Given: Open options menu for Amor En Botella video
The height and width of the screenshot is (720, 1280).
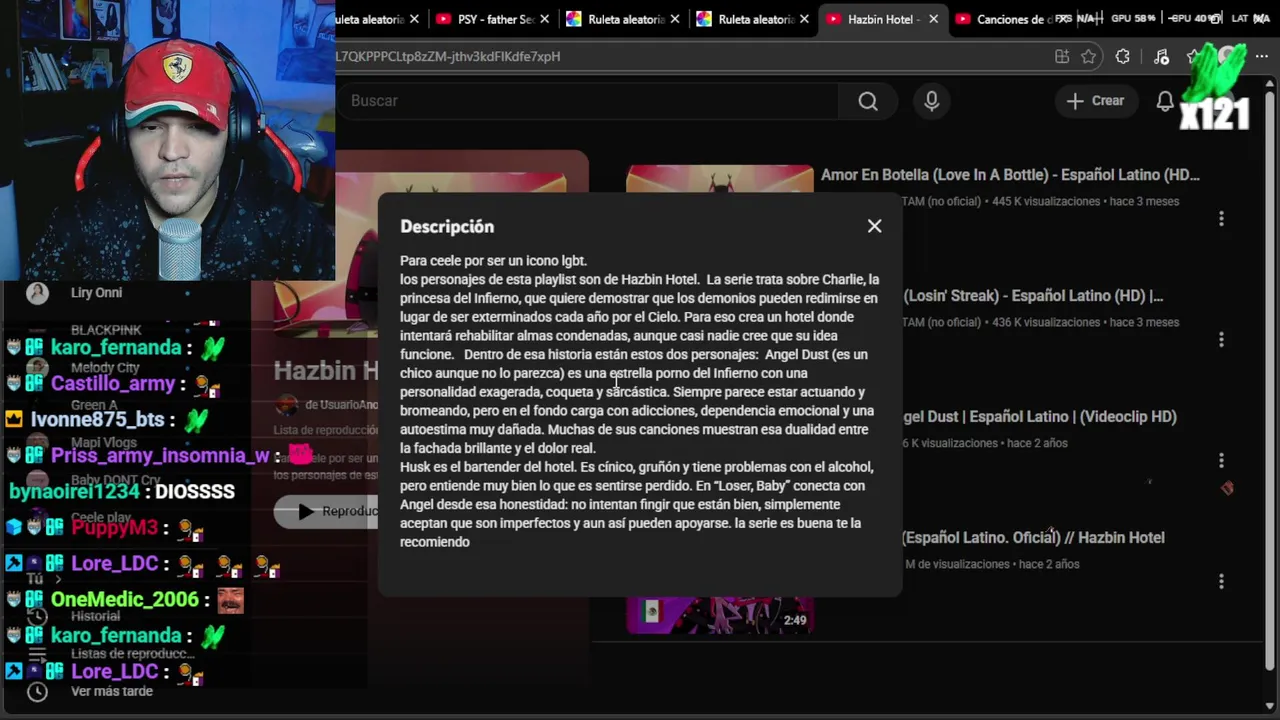Looking at the screenshot, I should [x=1221, y=218].
